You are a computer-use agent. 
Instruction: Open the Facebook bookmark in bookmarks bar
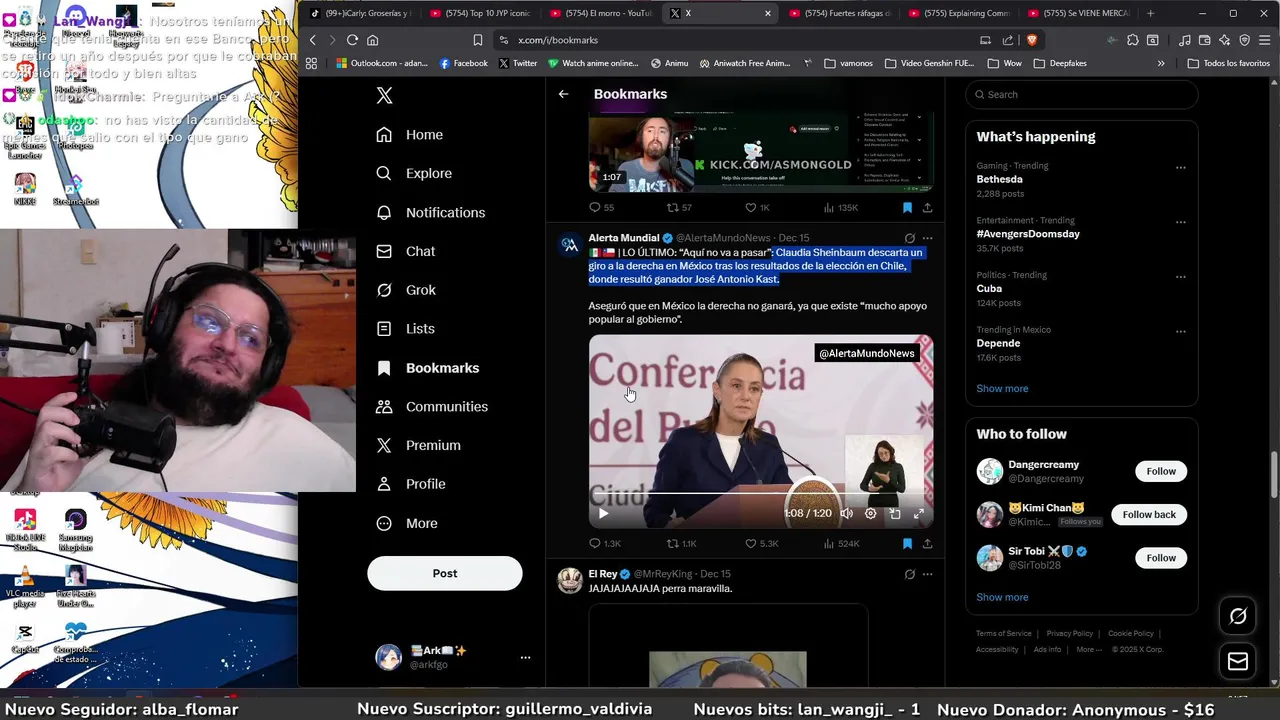point(464,63)
